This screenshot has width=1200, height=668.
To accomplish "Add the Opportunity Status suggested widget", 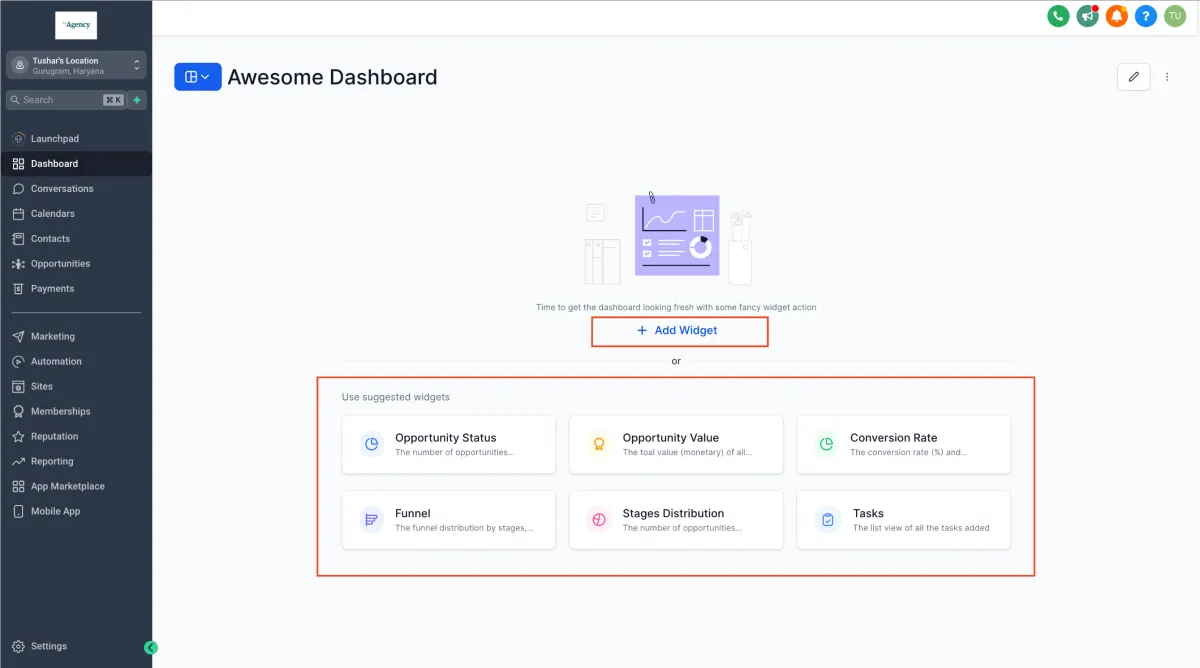I will pyautogui.click(x=448, y=444).
